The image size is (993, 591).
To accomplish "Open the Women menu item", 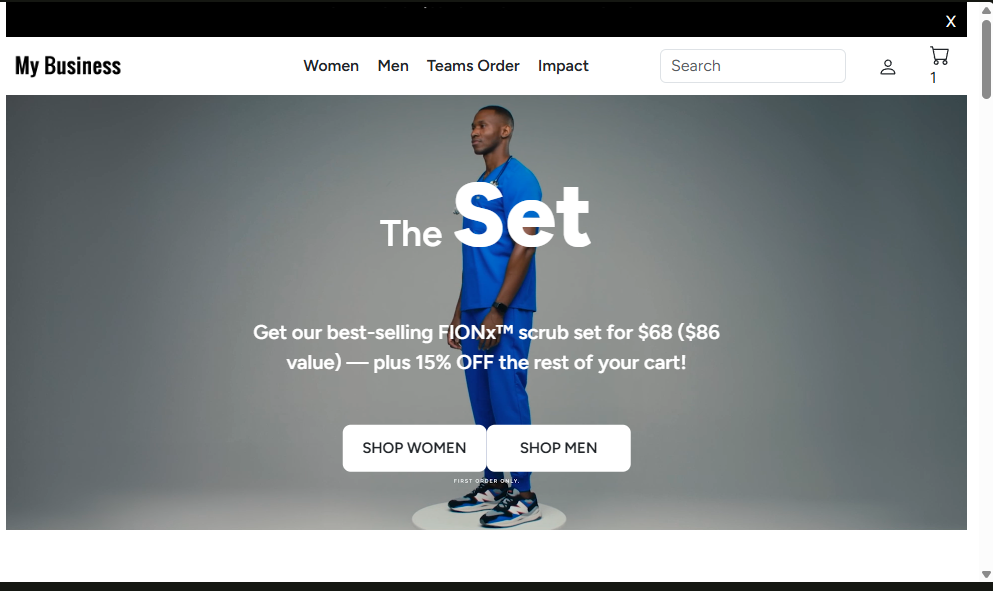I will (331, 66).
